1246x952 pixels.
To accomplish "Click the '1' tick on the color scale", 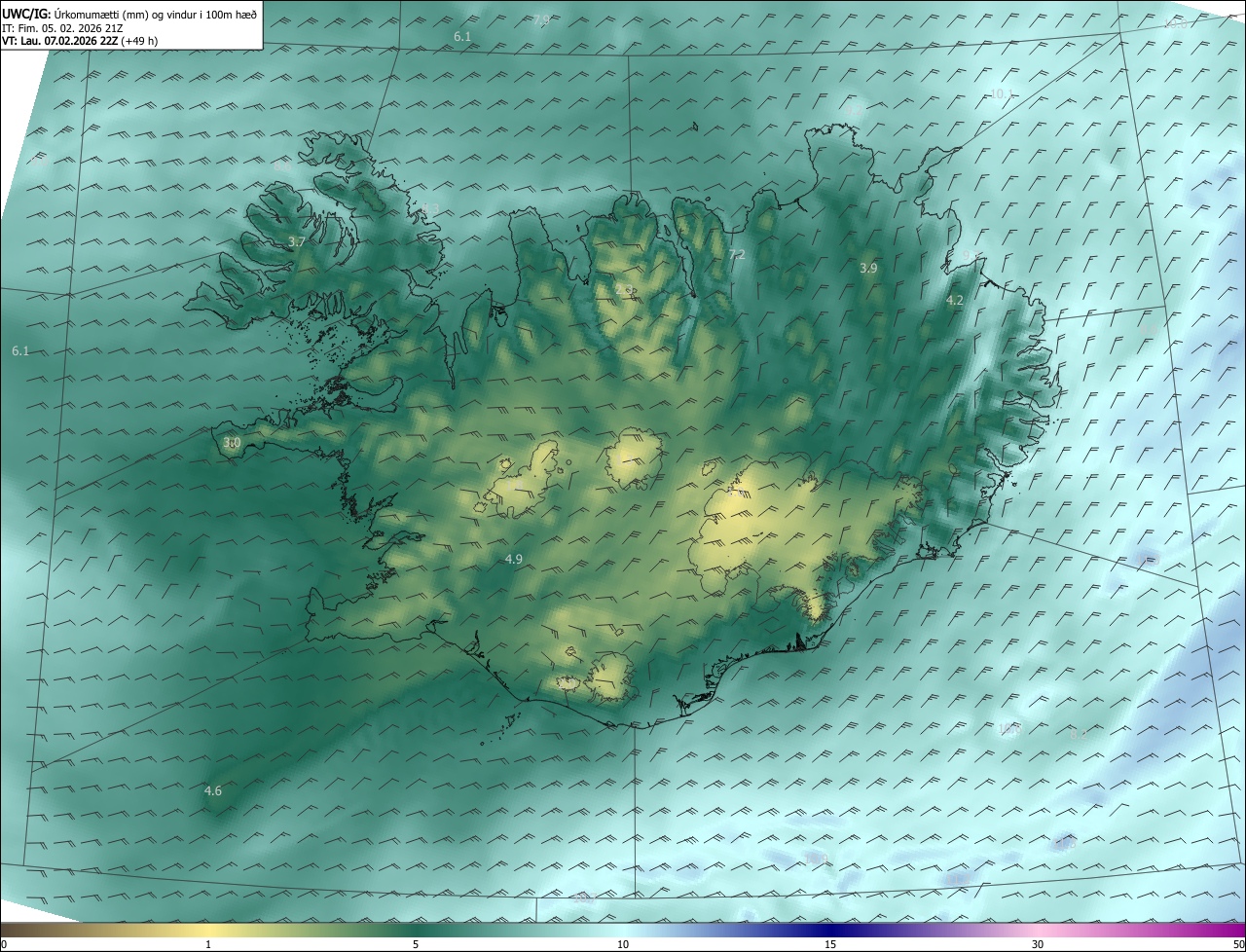I will point(208,944).
